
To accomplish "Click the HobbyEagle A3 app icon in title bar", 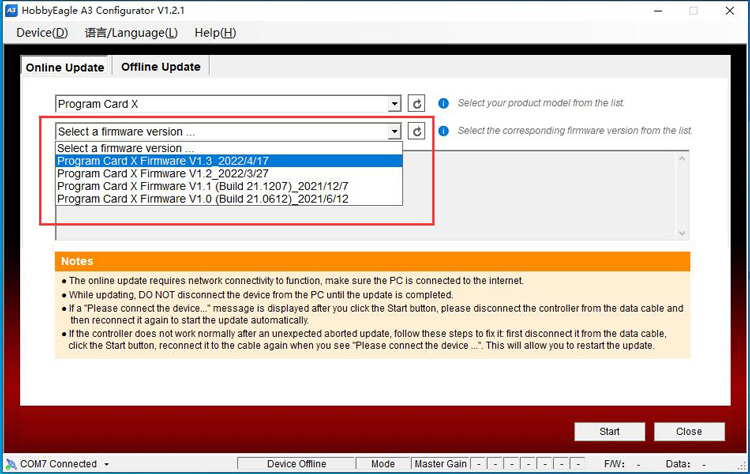I will pyautogui.click(x=11, y=11).
